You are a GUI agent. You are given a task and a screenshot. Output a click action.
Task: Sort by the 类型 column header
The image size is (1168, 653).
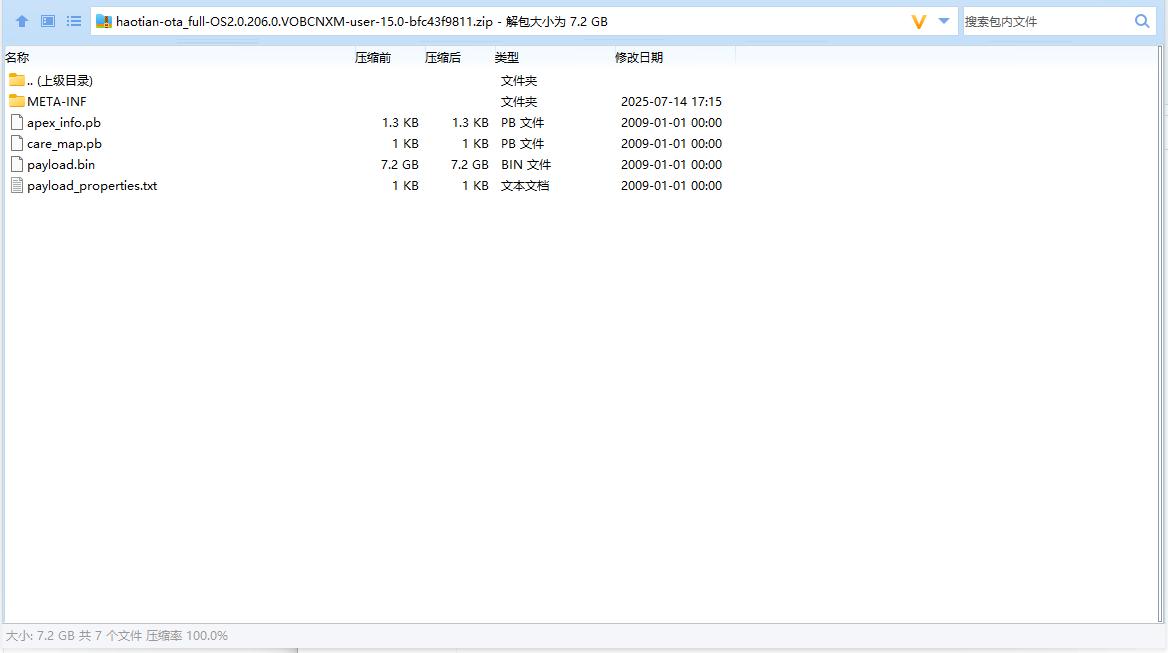507,57
